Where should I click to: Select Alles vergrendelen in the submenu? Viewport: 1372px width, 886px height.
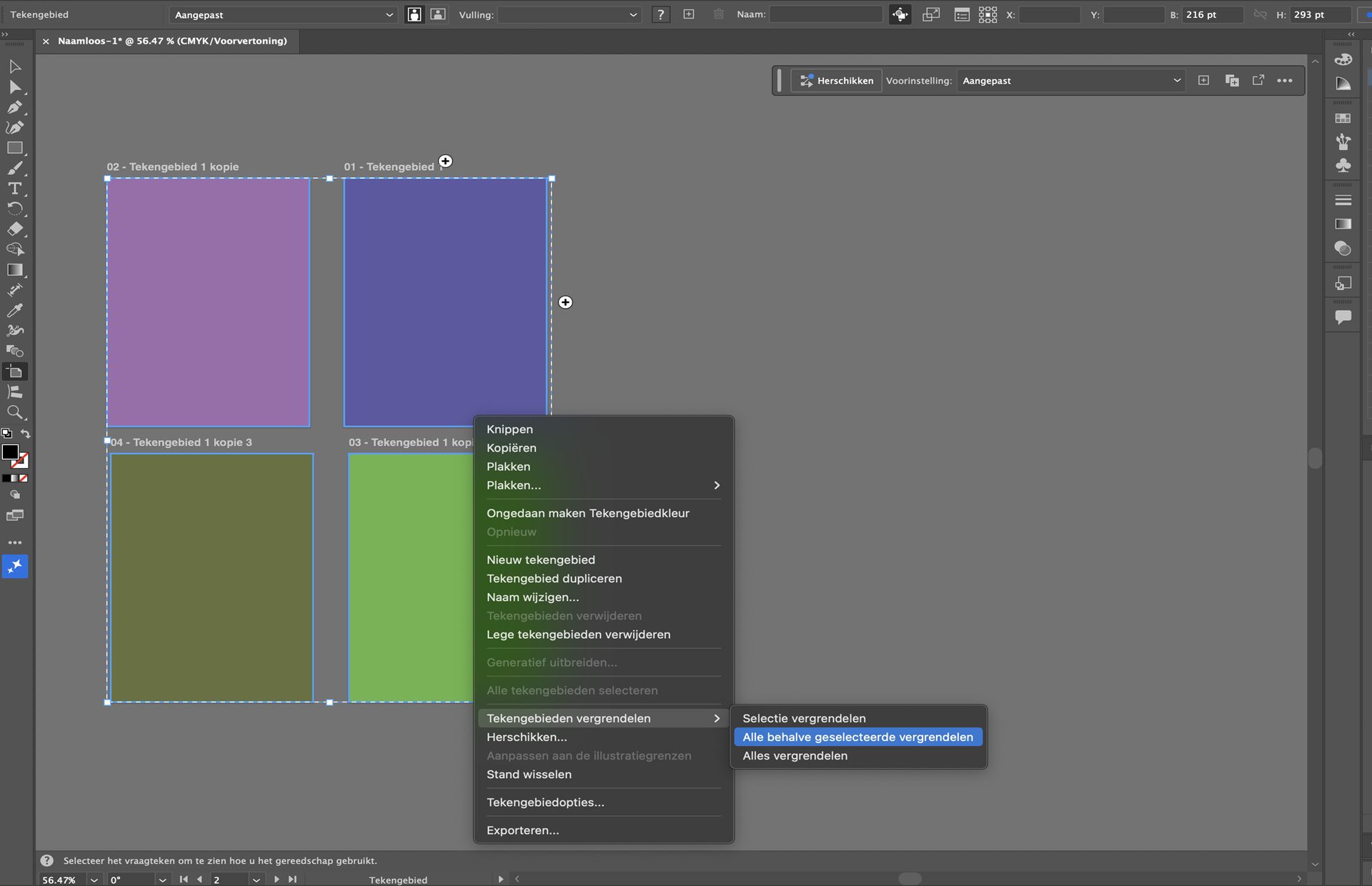click(x=794, y=755)
